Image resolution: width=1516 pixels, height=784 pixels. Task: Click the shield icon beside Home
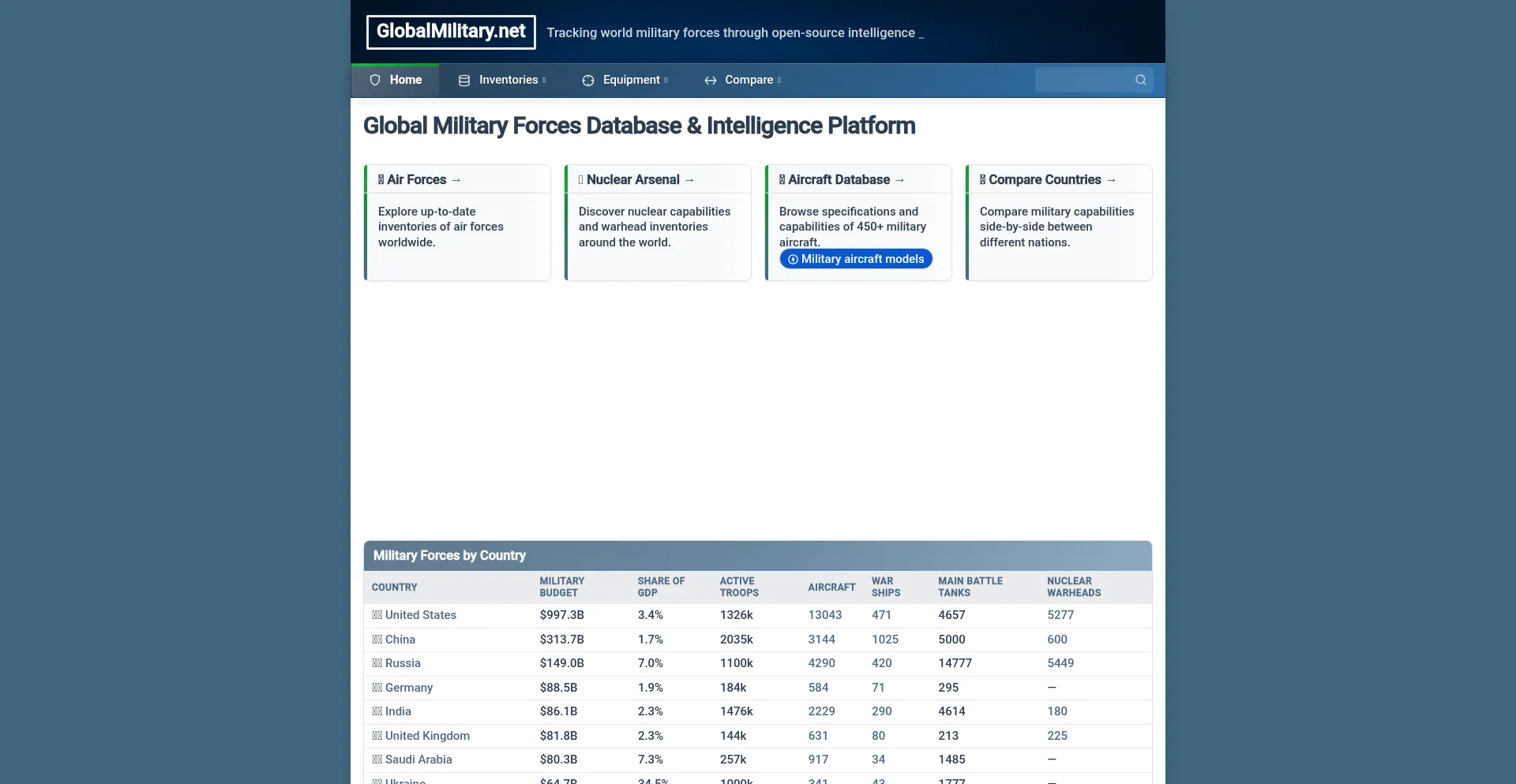pyautogui.click(x=375, y=80)
